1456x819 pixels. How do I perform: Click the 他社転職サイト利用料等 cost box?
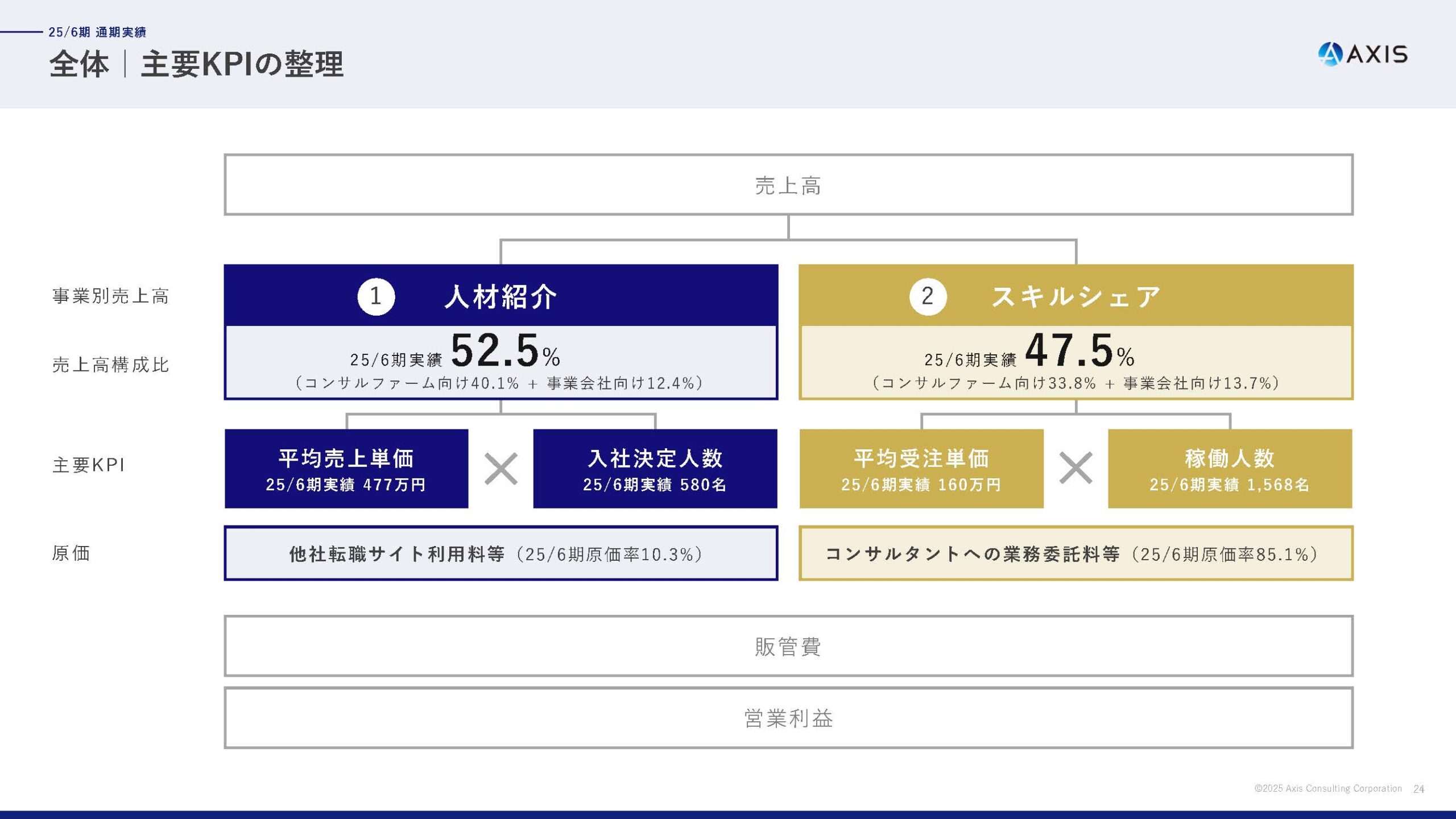[x=500, y=553]
